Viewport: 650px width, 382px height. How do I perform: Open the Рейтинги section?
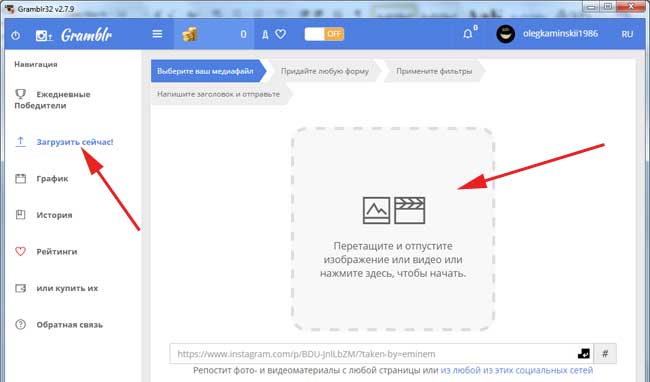pyautogui.click(x=57, y=251)
